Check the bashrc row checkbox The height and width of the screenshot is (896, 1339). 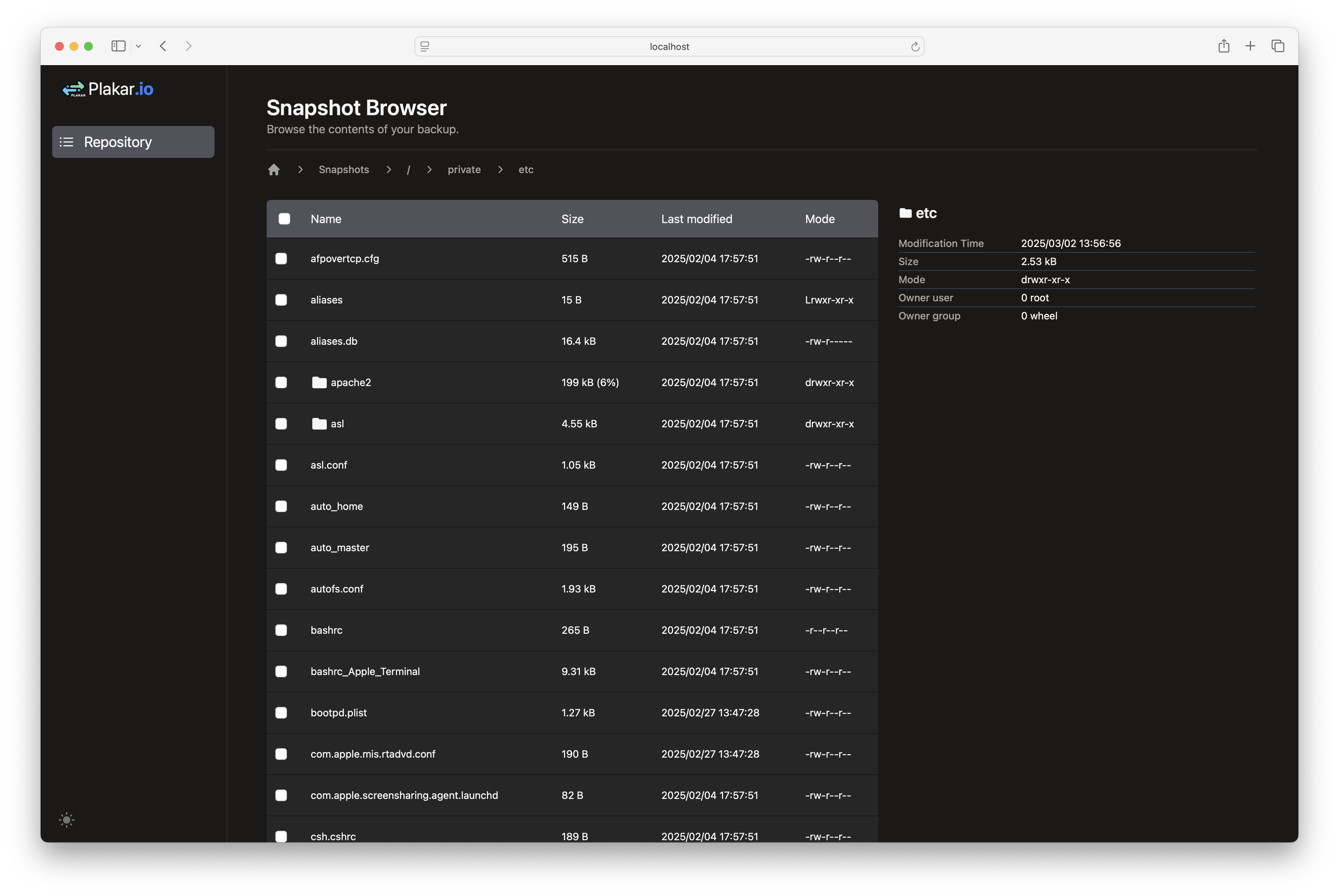pyautogui.click(x=281, y=630)
